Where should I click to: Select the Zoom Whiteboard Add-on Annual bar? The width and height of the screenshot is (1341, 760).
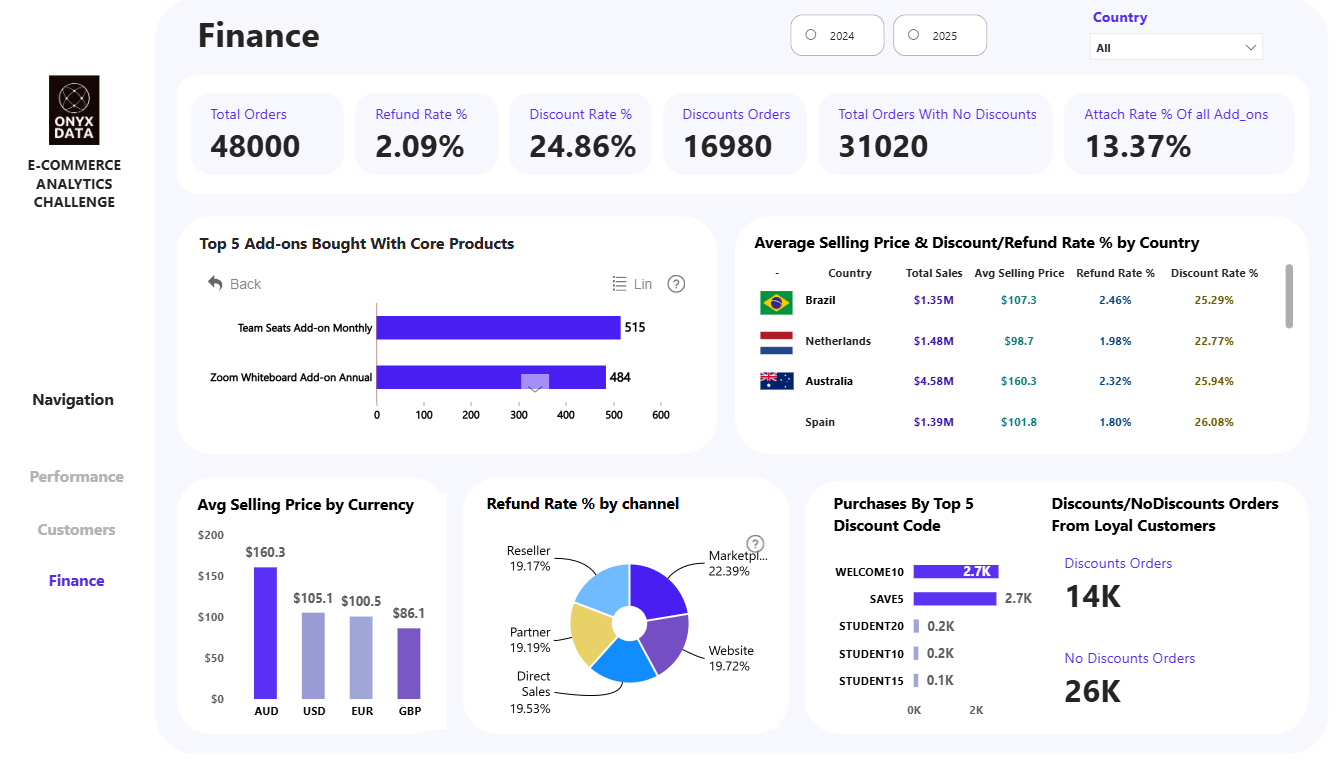[491, 377]
